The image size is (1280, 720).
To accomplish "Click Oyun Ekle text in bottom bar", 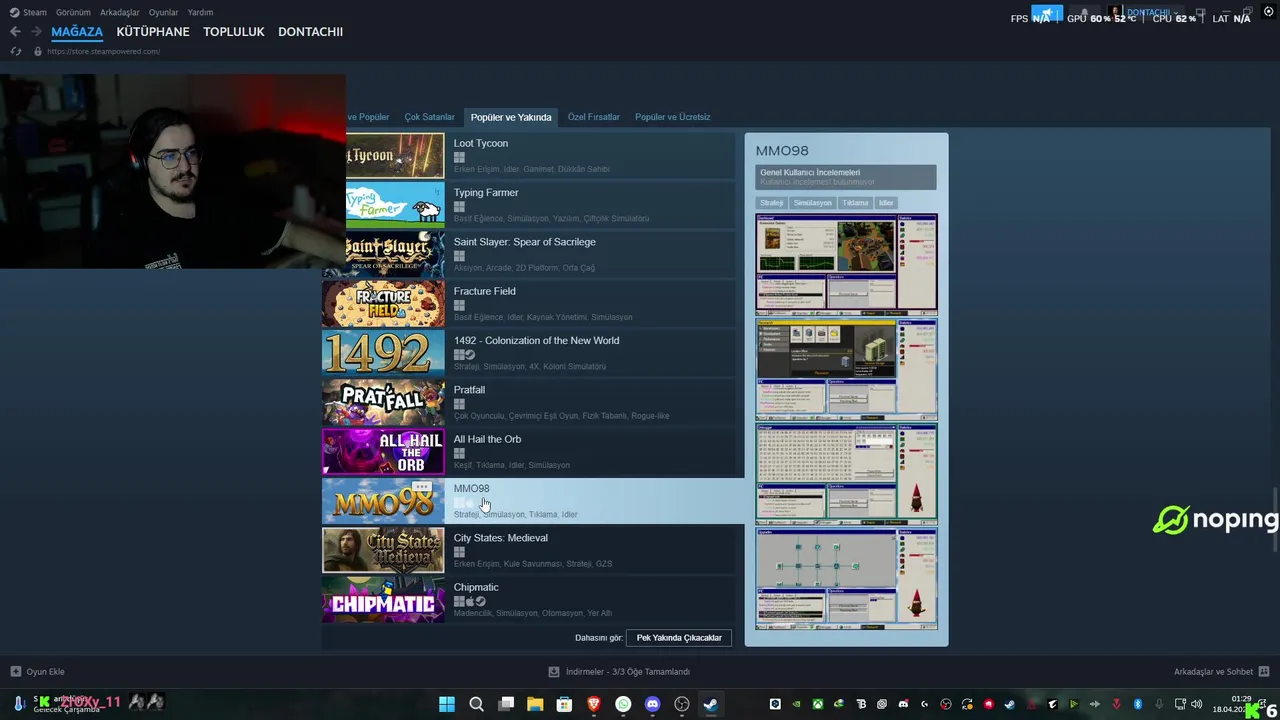I will (x=46, y=672).
